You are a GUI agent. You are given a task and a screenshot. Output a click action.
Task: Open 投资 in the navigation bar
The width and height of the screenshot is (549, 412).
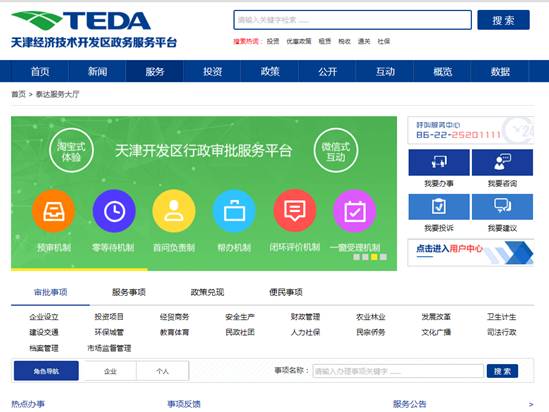coord(213,71)
